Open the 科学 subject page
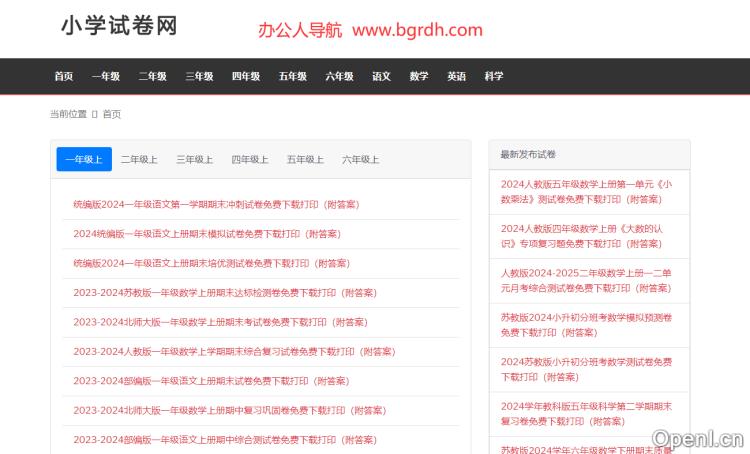 [x=494, y=76]
